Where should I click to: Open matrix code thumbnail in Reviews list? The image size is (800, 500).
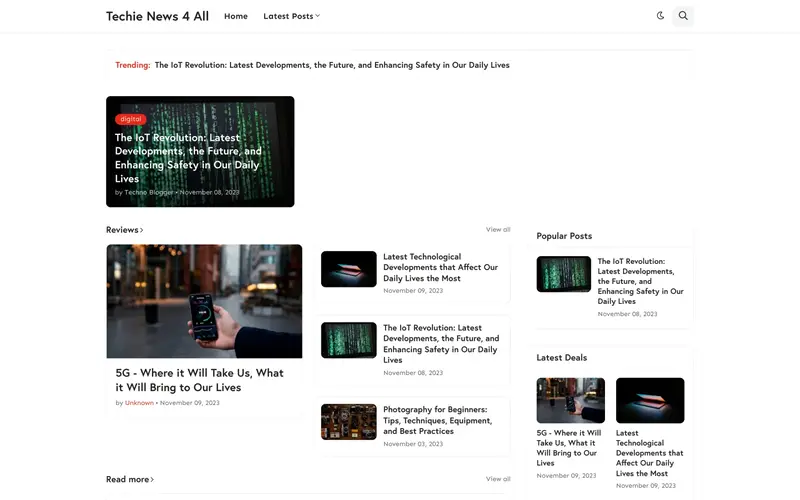coord(348,340)
